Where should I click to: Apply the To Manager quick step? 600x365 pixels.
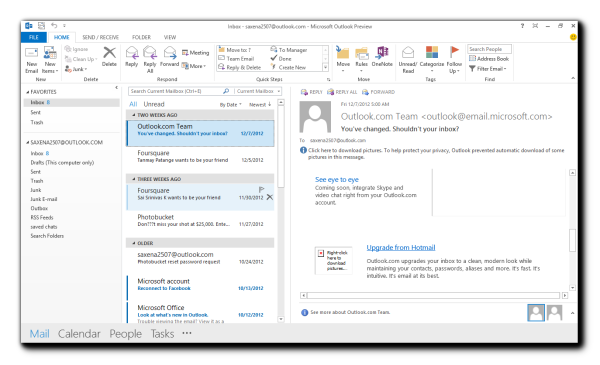click(289, 50)
